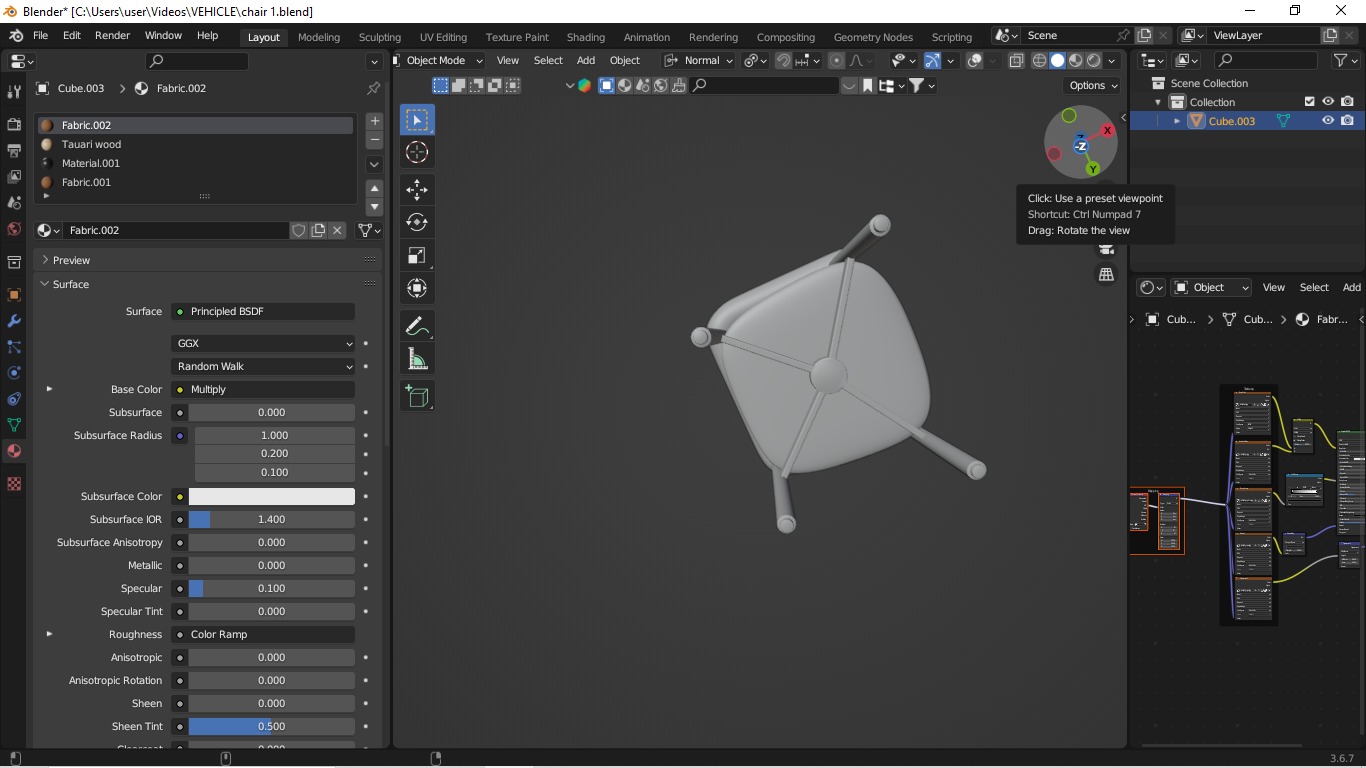Switch to the Modeling workspace tab
The height and width of the screenshot is (768, 1366).
[319, 37]
